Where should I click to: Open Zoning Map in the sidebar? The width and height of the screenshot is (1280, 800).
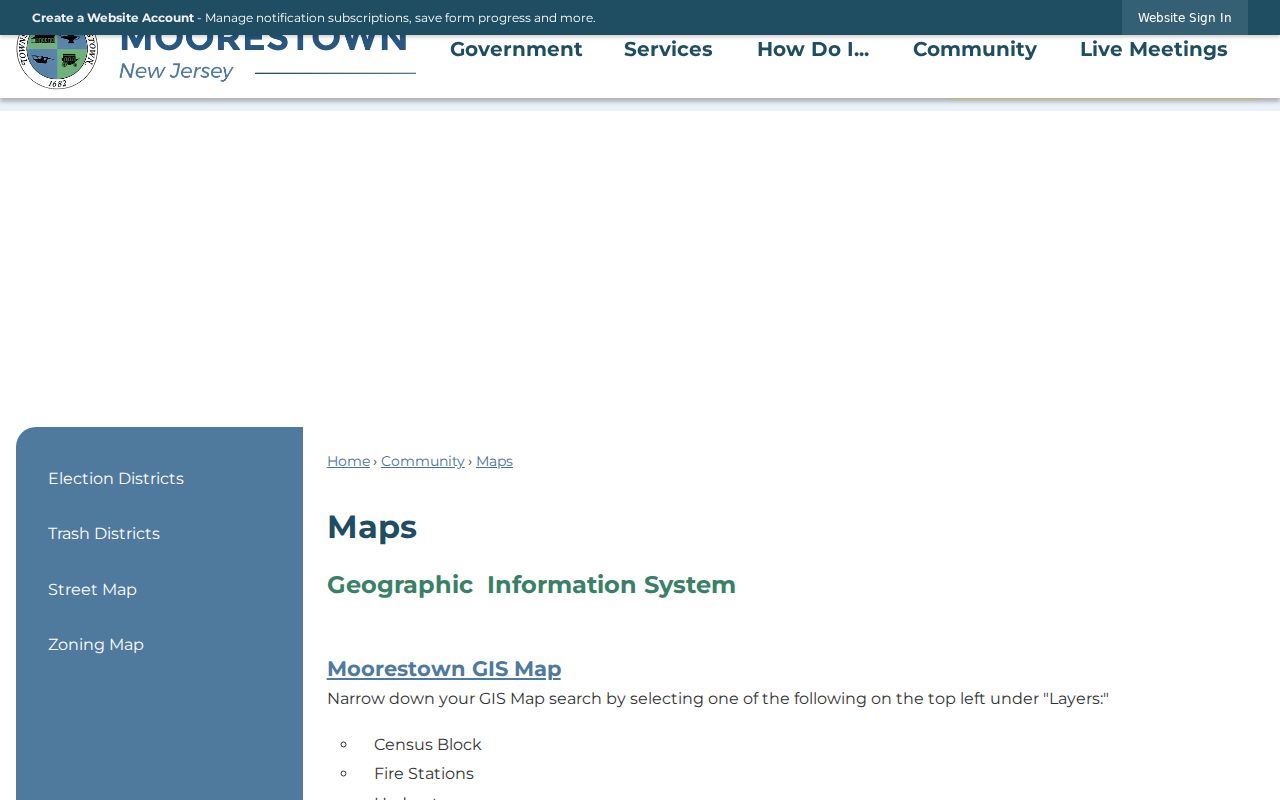click(x=96, y=644)
